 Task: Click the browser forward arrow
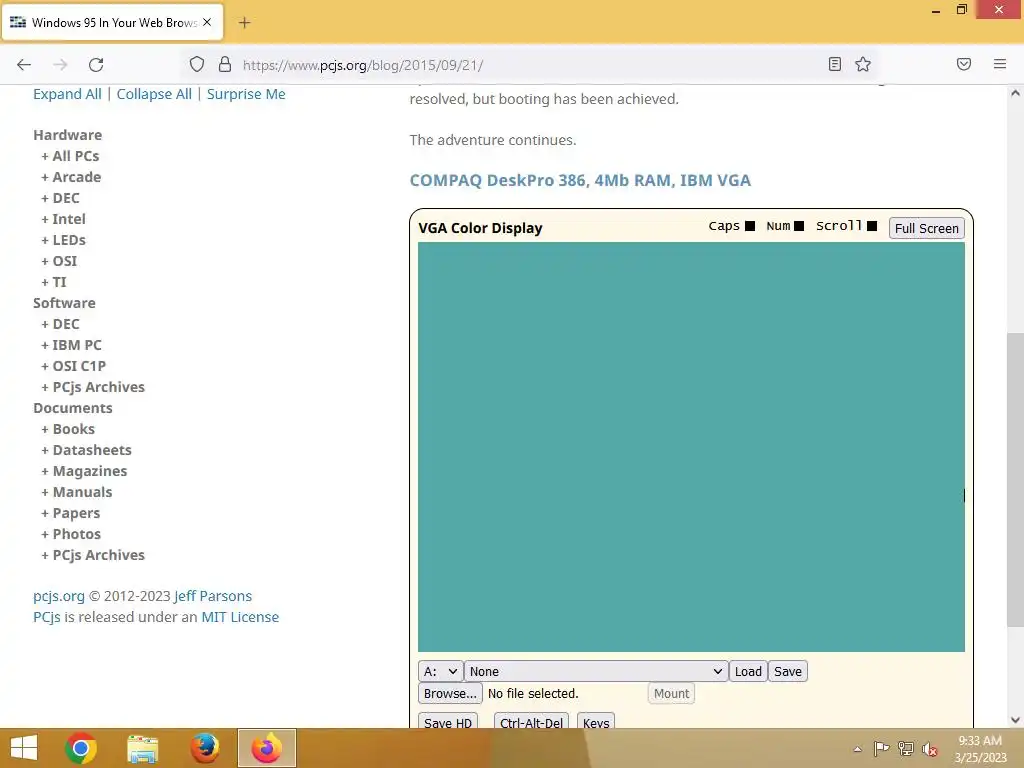coord(60,65)
